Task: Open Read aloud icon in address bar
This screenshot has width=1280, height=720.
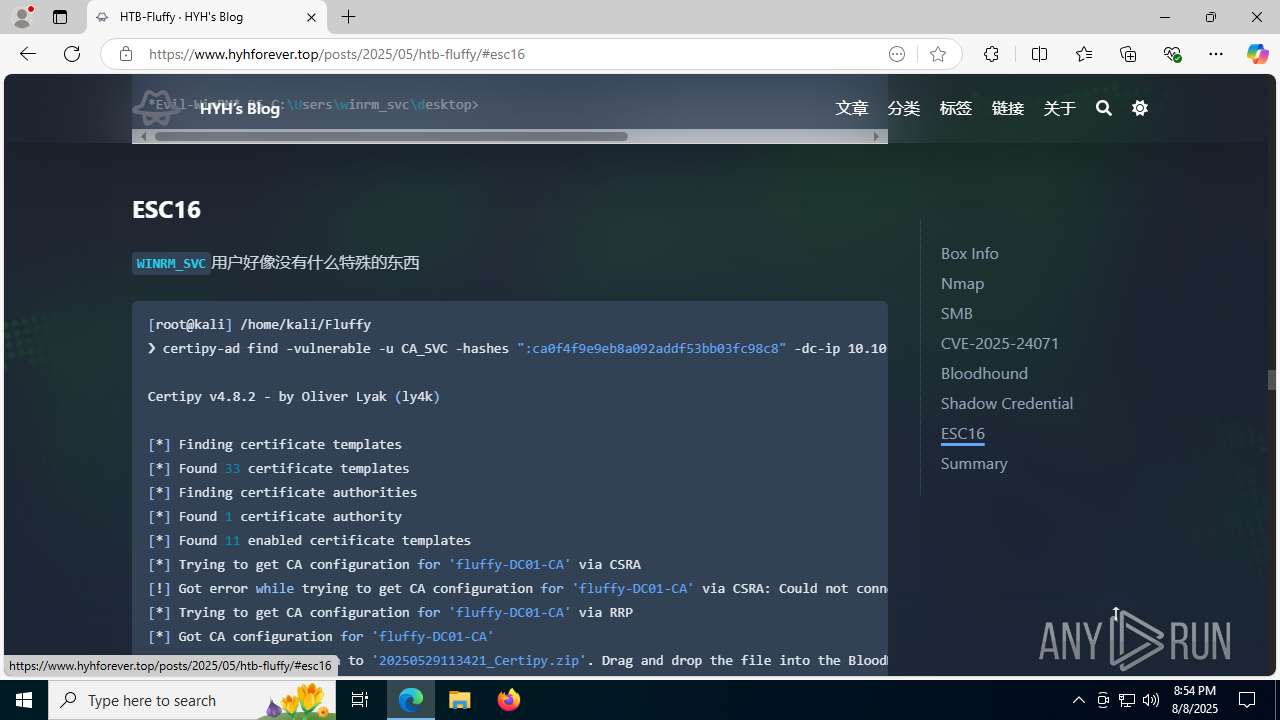Action: [x=897, y=54]
